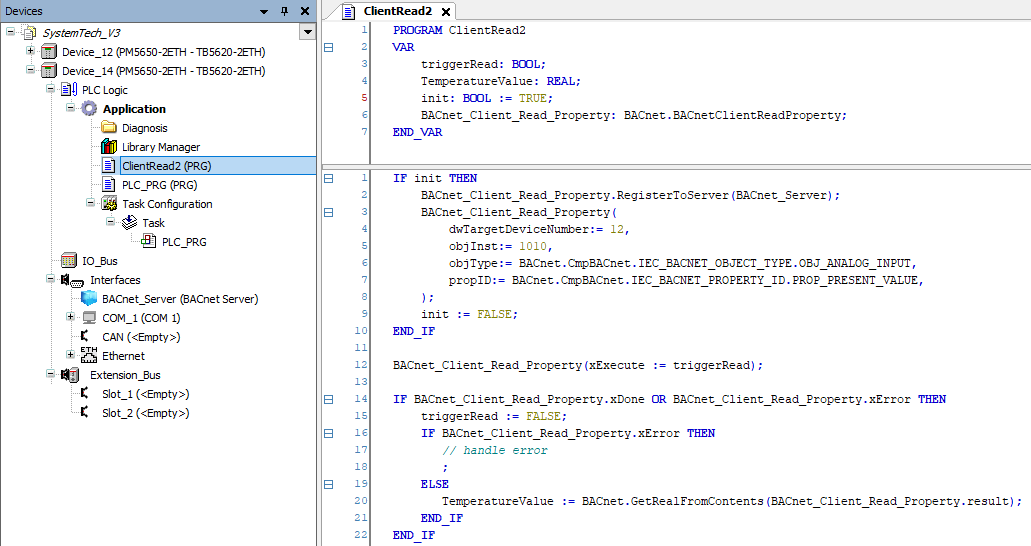Screen dimensions: 1031x546
Task: Collapse the VAR declaration block fold
Action: [329, 47]
